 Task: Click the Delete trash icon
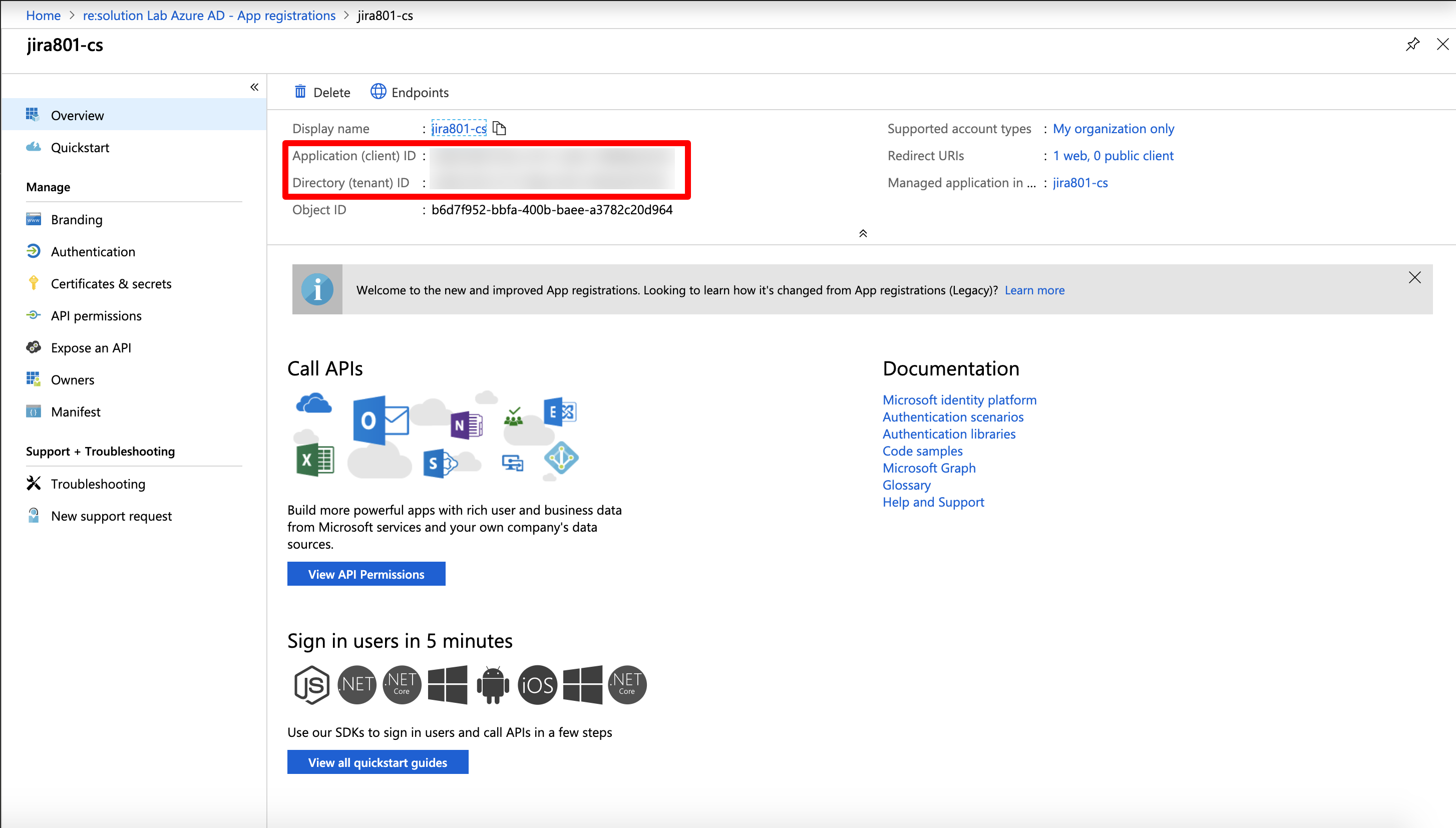tap(300, 92)
